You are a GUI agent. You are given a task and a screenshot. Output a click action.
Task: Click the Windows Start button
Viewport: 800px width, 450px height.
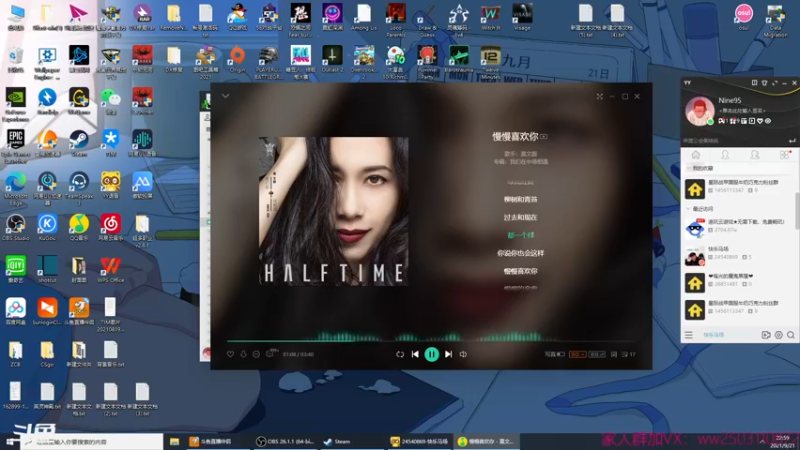10,442
